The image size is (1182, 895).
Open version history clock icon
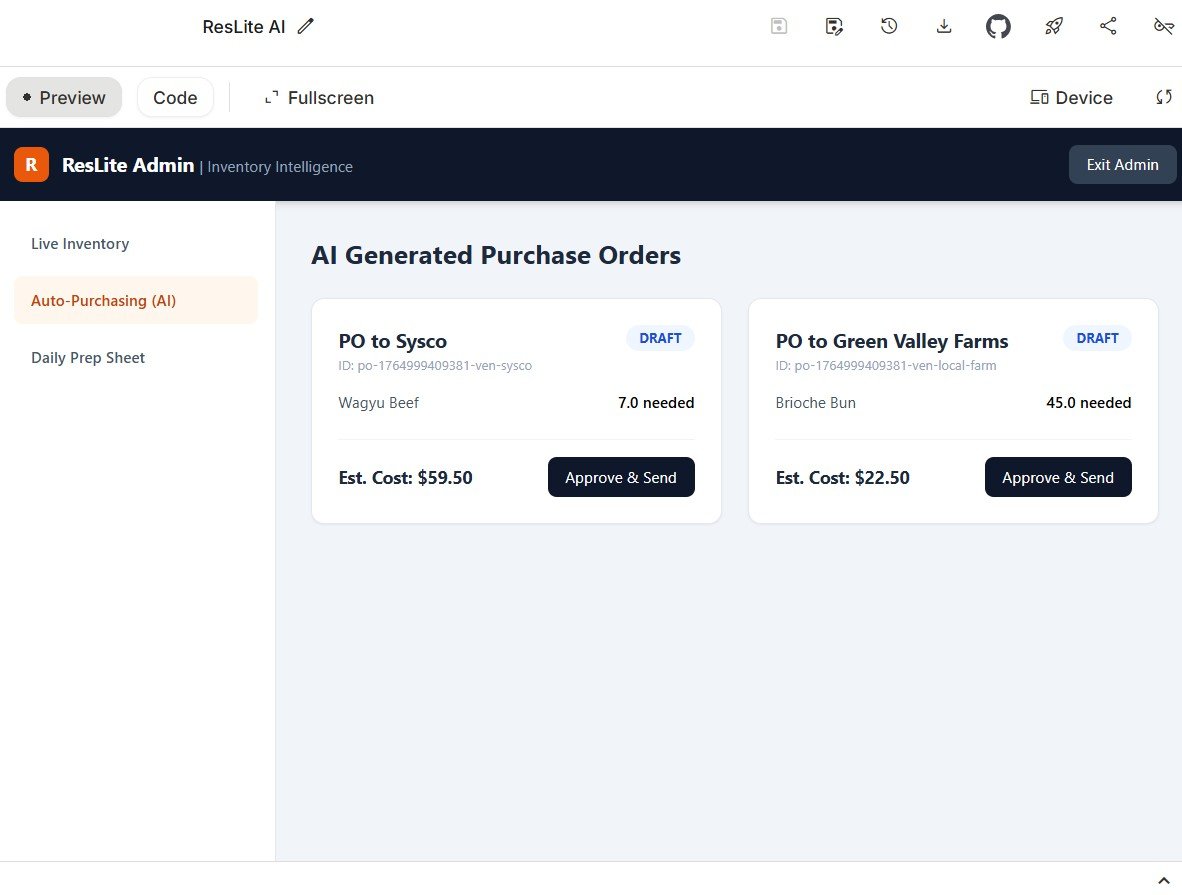(x=889, y=26)
